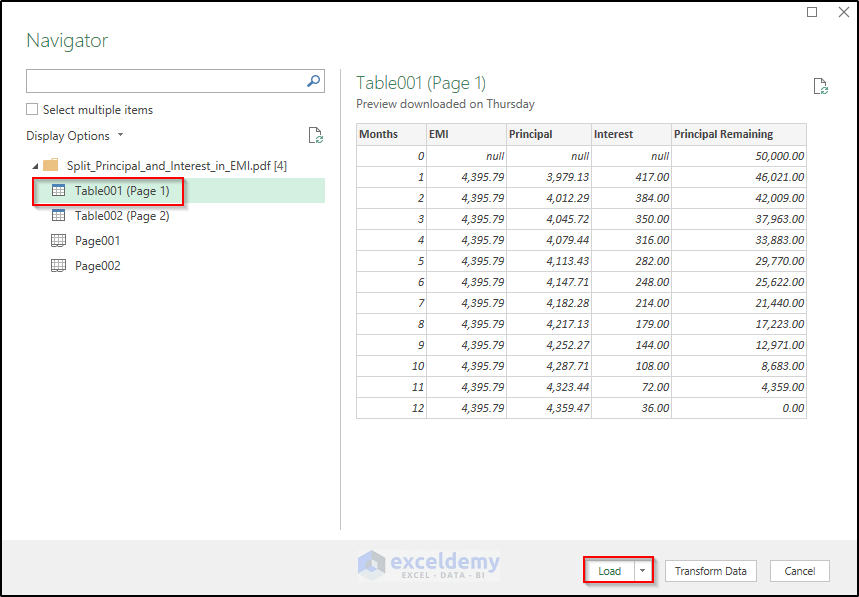Click the 384.00 interest cell
Image resolution: width=859 pixels, height=597 pixels.
coord(632,198)
